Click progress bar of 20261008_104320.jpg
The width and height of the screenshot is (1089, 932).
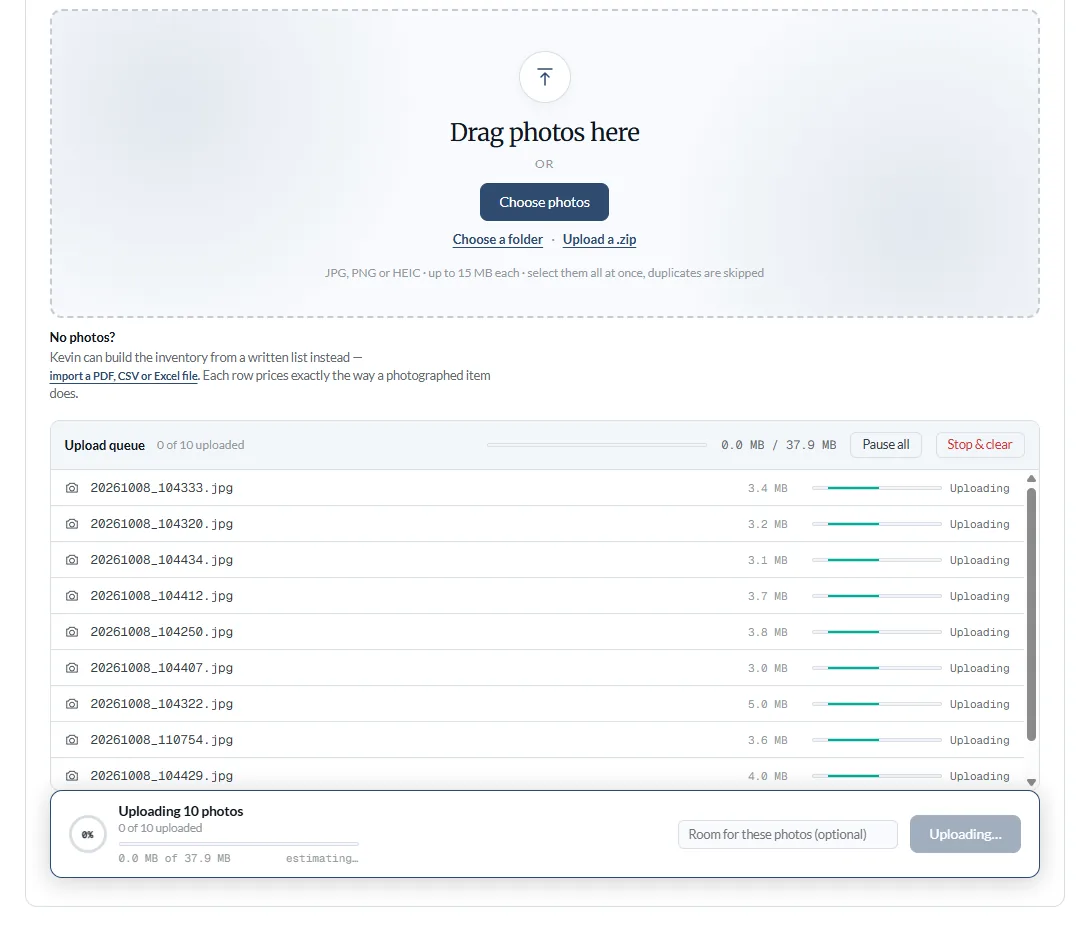(x=876, y=524)
